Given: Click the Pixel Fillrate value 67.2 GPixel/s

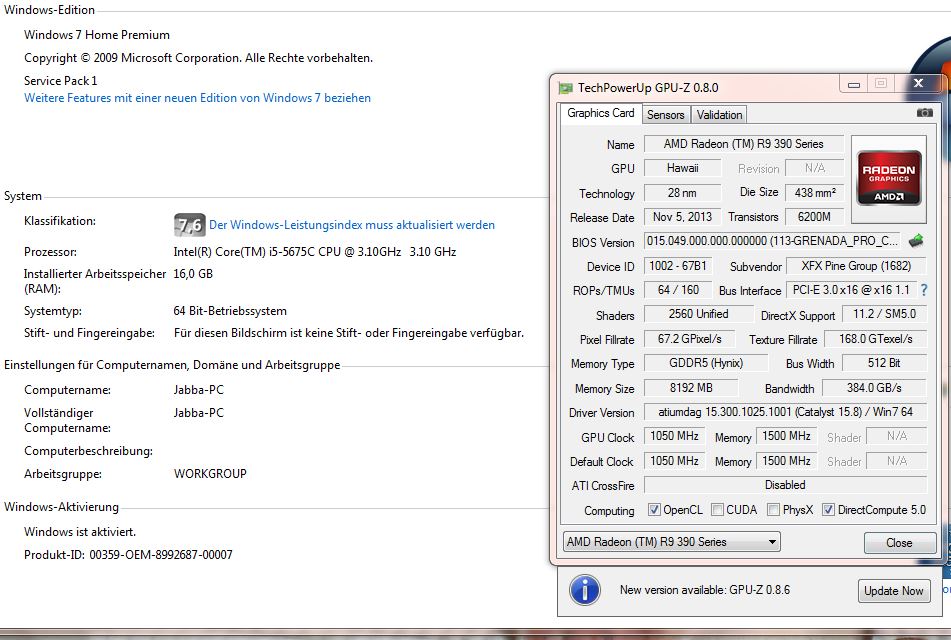Looking at the screenshot, I should pos(690,339).
